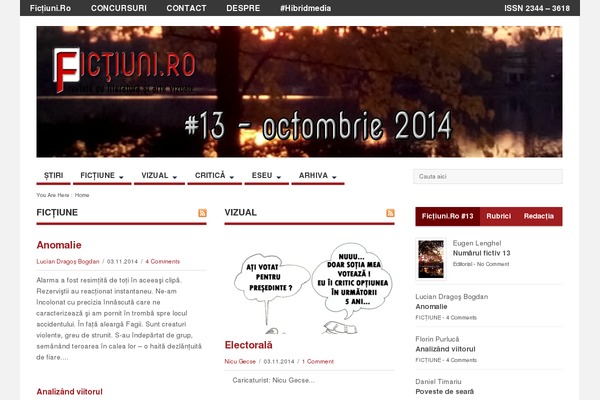Open the Electorală article title
The height and width of the screenshot is (400, 600).
coord(248,345)
